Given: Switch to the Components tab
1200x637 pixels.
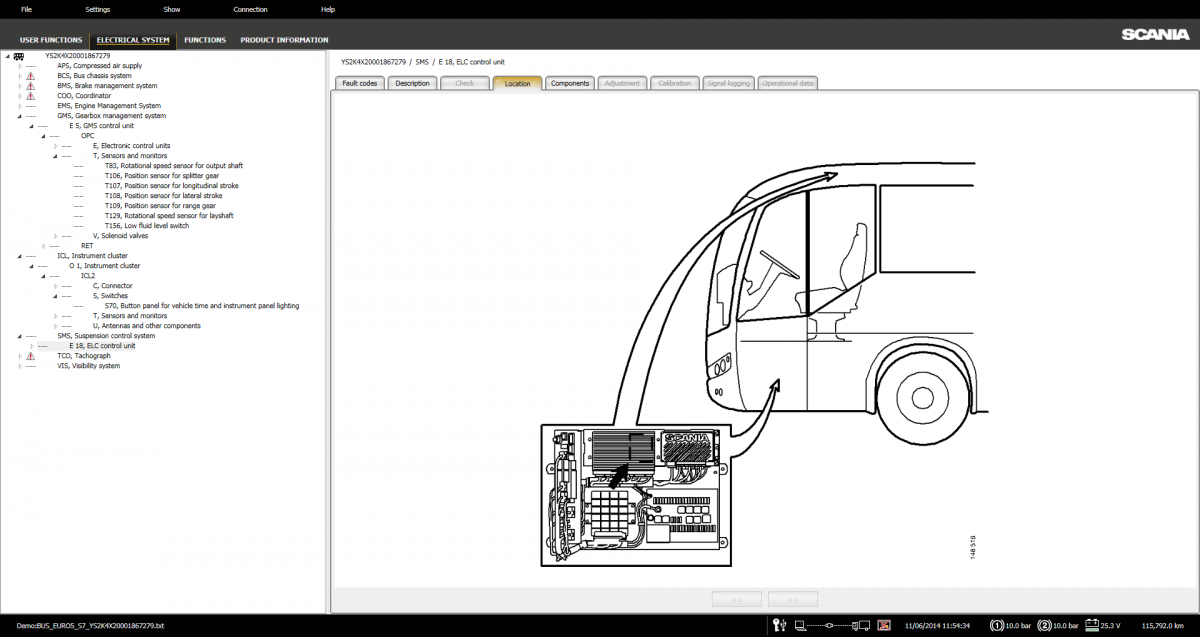Looking at the screenshot, I should 570,83.
